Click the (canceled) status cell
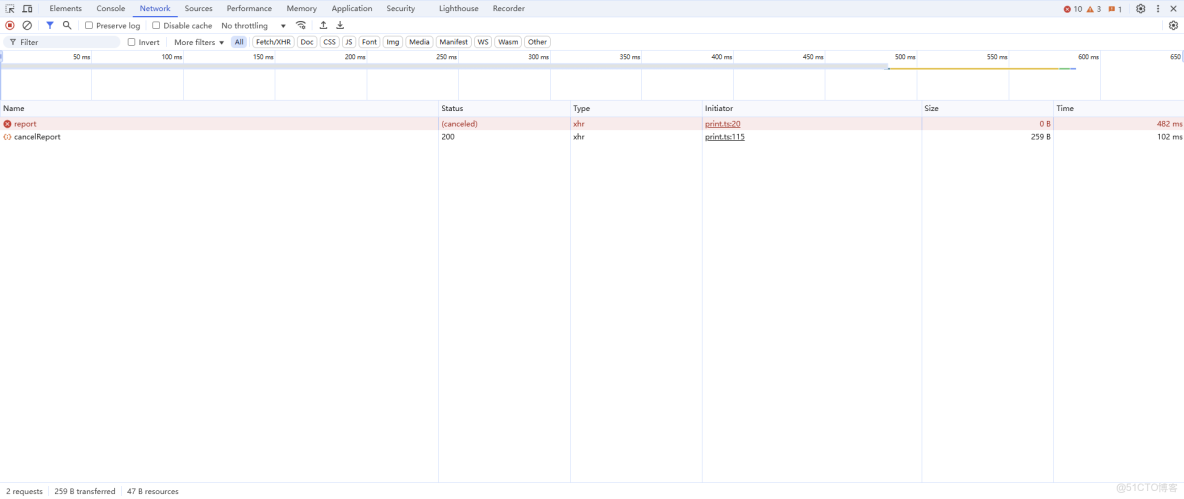This screenshot has height=499, width=1184. (504, 124)
